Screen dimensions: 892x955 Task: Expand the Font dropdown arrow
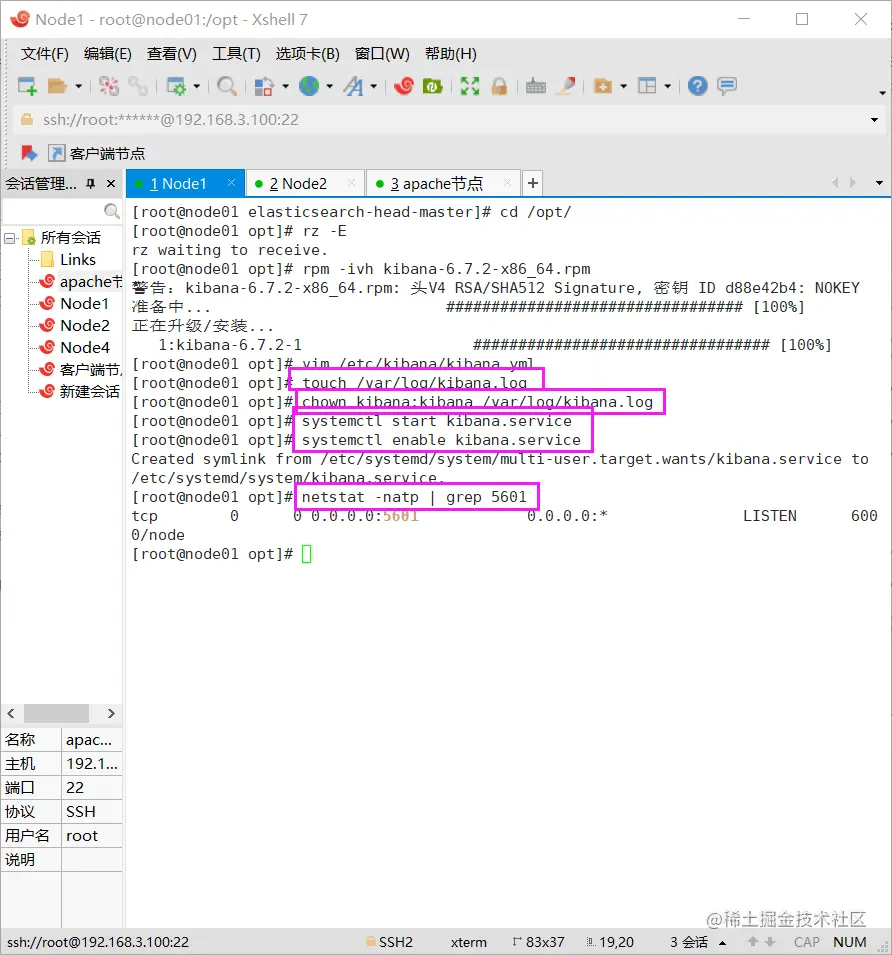coord(373,86)
